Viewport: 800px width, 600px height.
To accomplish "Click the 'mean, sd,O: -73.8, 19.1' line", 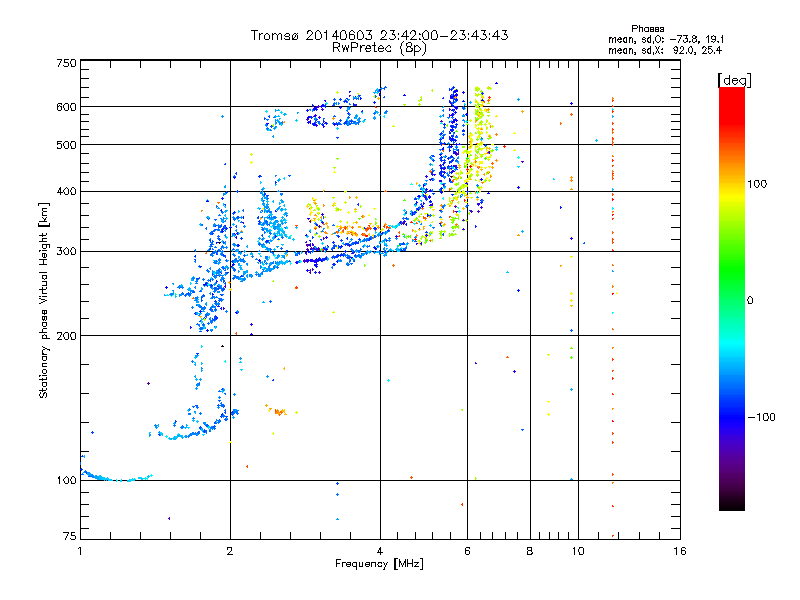I will (666, 39).
